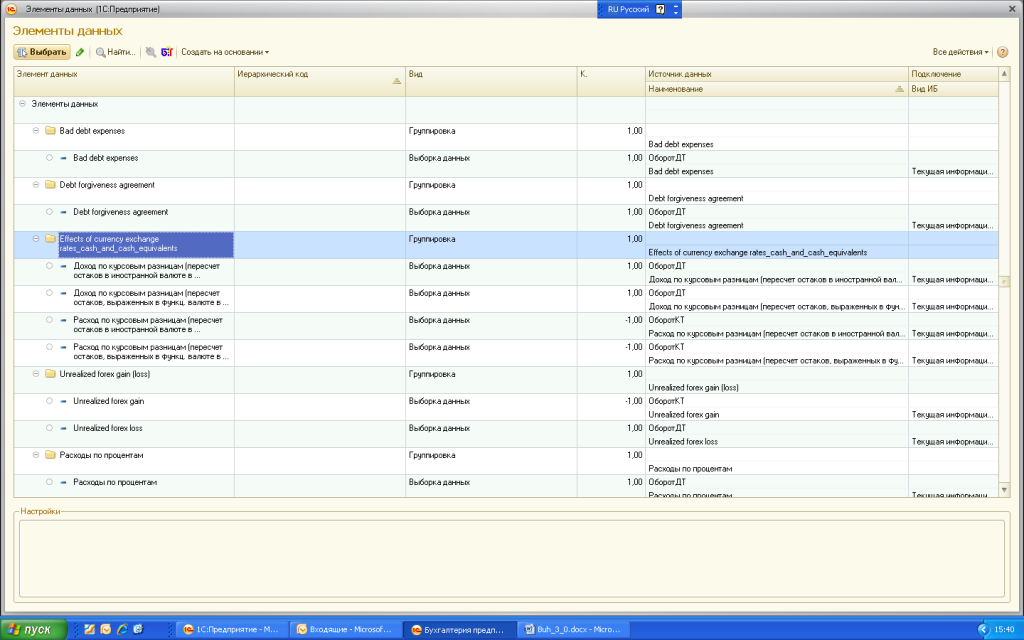Collapse the Effects of currency exchange group

coord(36,239)
